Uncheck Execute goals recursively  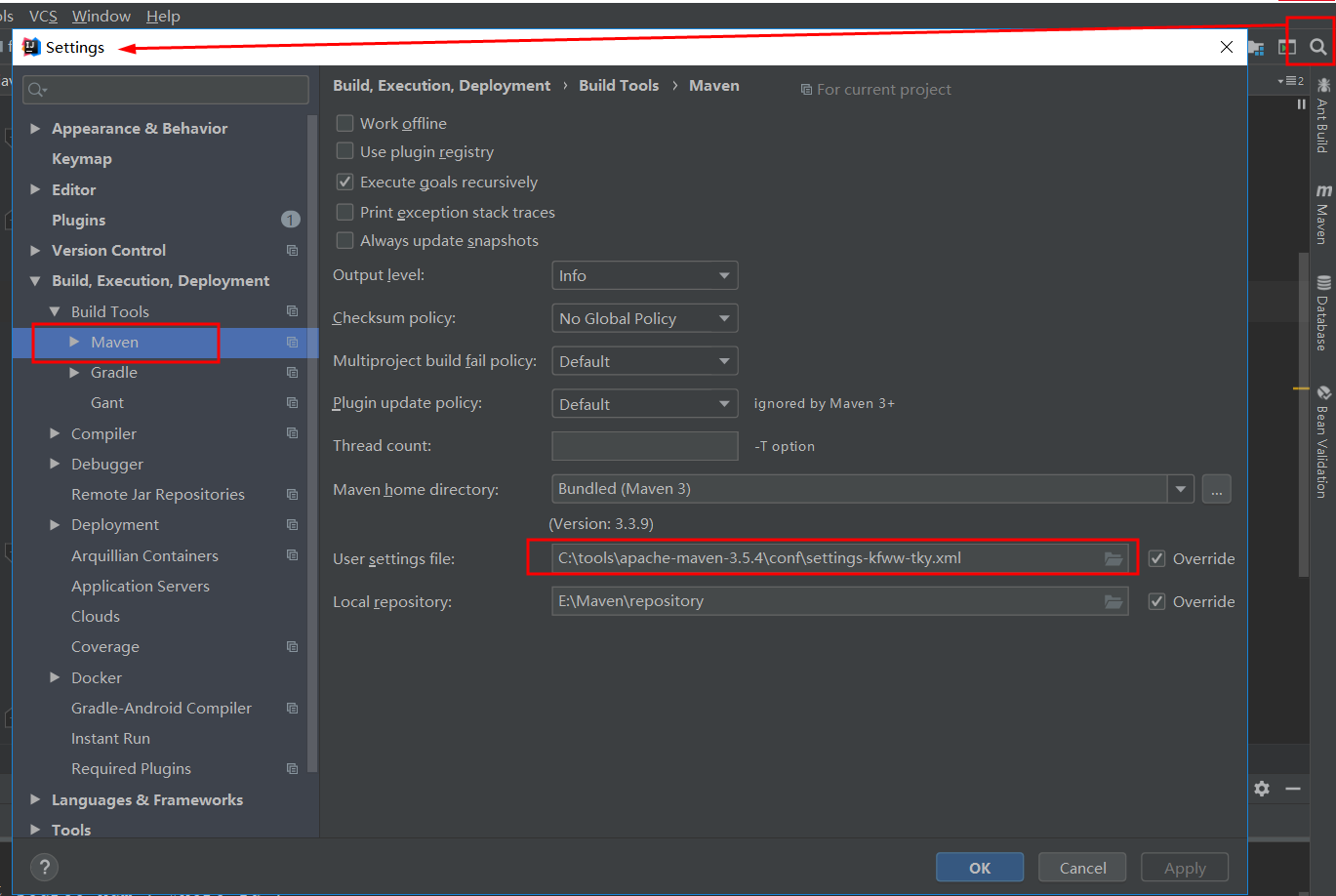344,182
